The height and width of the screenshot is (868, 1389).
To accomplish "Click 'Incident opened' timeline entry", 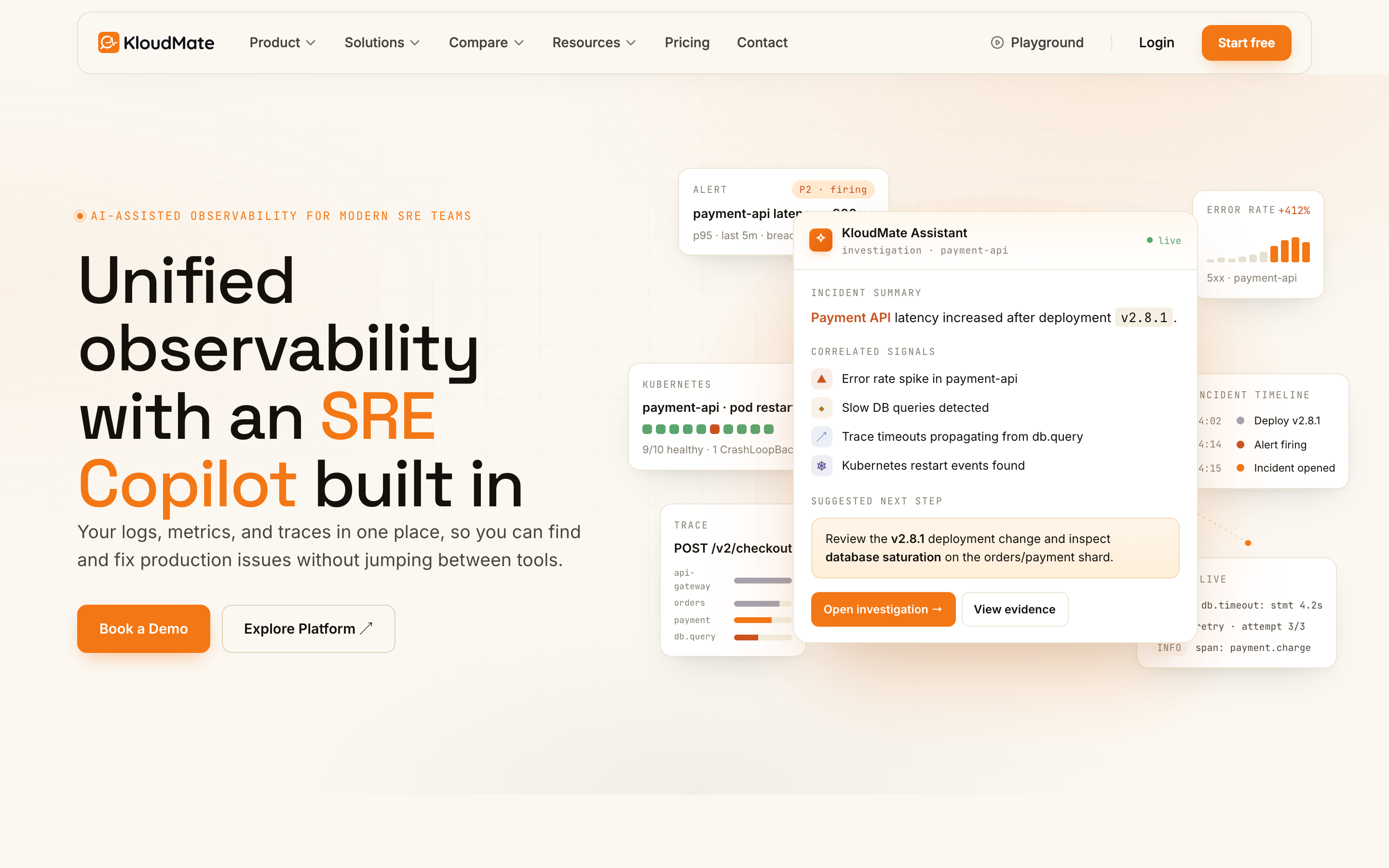I will (x=1294, y=468).
